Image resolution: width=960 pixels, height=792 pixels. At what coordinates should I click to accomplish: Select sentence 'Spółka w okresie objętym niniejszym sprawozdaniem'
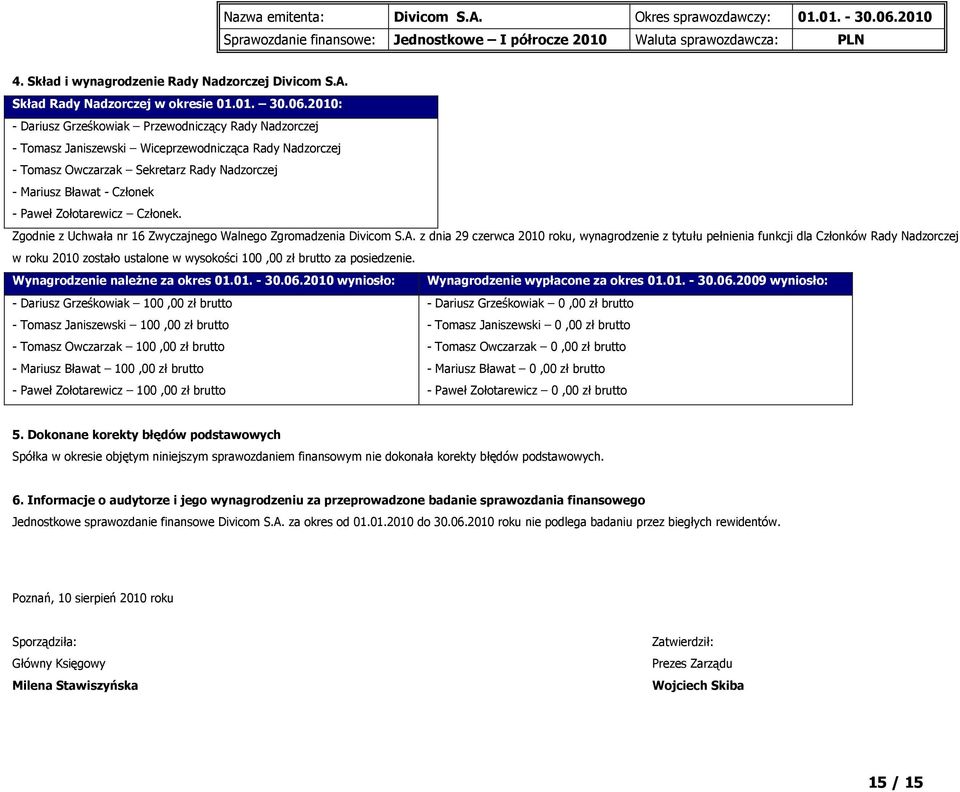tap(308, 457)
